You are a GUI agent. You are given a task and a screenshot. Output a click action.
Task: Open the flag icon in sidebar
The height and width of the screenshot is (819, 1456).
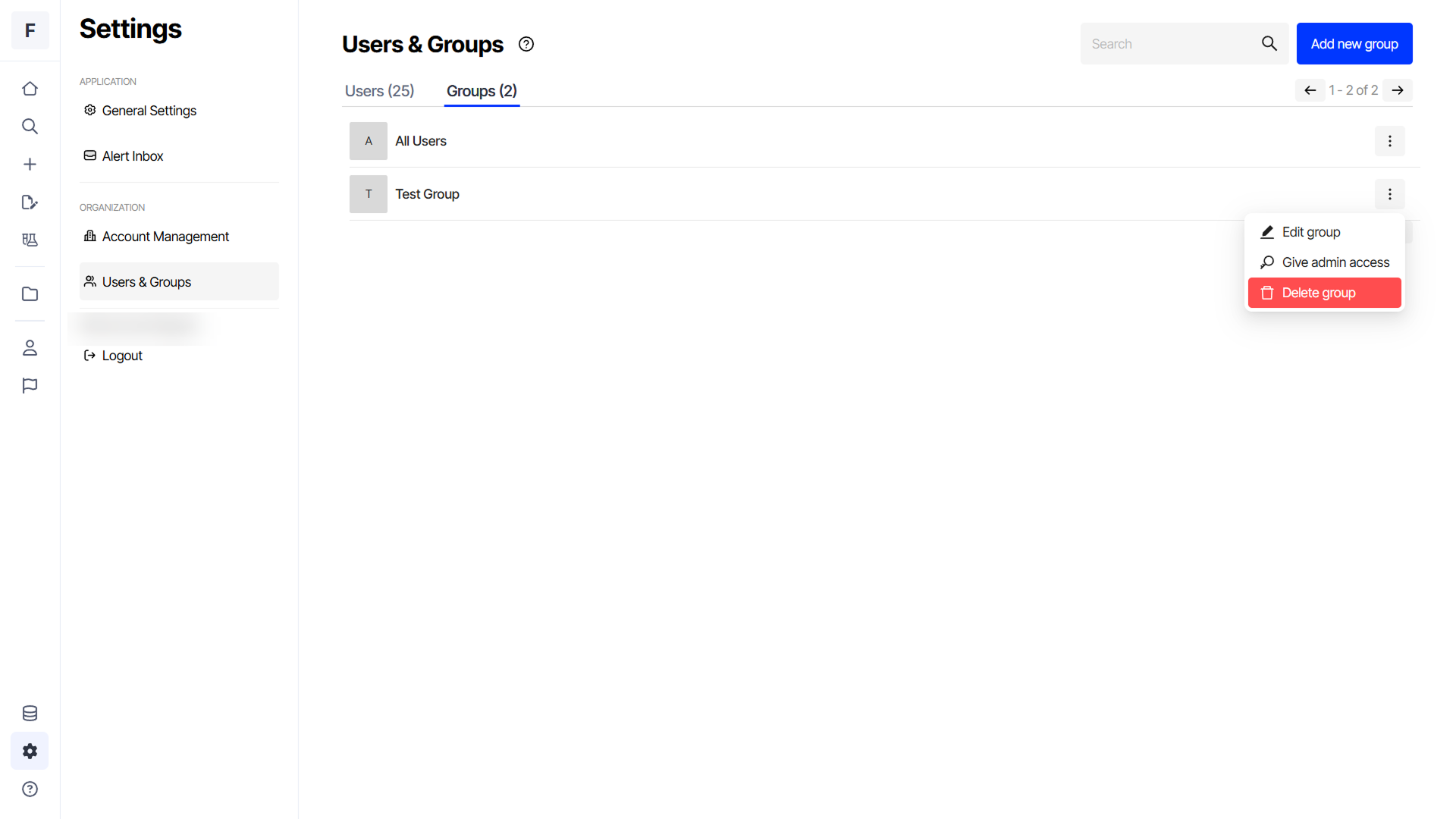click(30, 386)
